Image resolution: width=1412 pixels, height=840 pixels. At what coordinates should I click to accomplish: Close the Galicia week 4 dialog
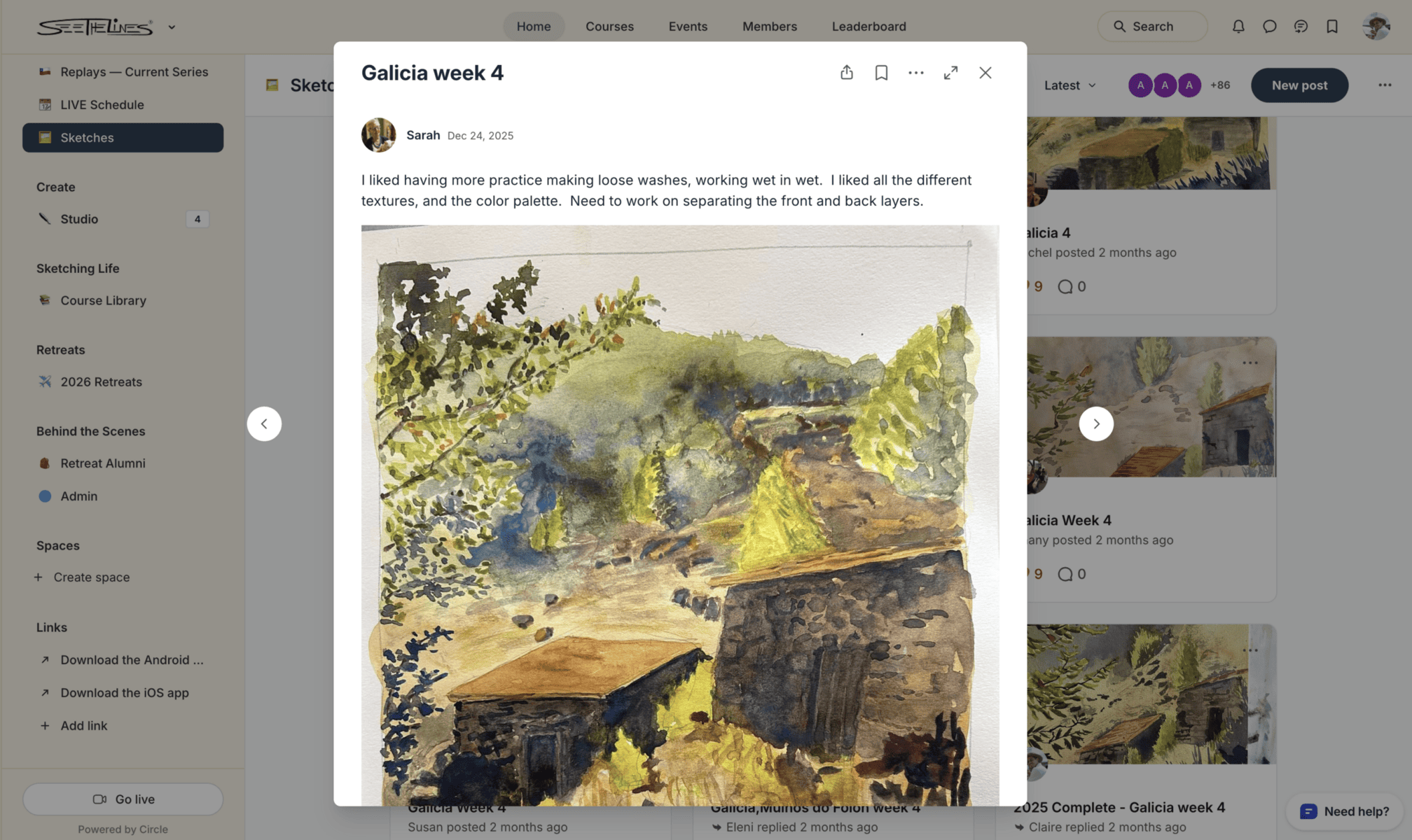985,73
